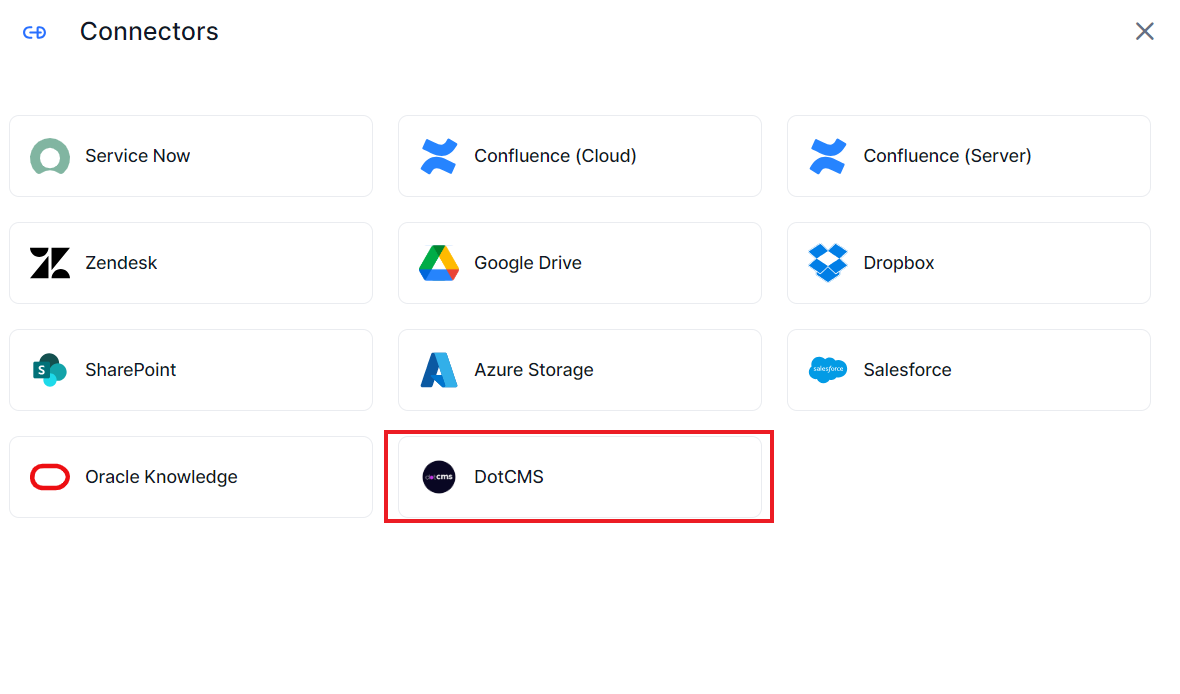Choose the Dropbox box icon
Screen dimensions: 1180x694
pos(827,263)
